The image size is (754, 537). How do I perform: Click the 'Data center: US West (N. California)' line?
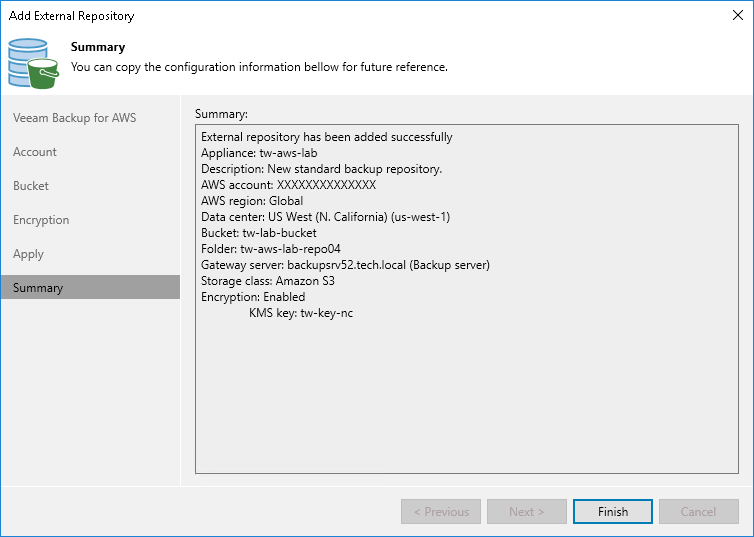[x=326, y=217]
